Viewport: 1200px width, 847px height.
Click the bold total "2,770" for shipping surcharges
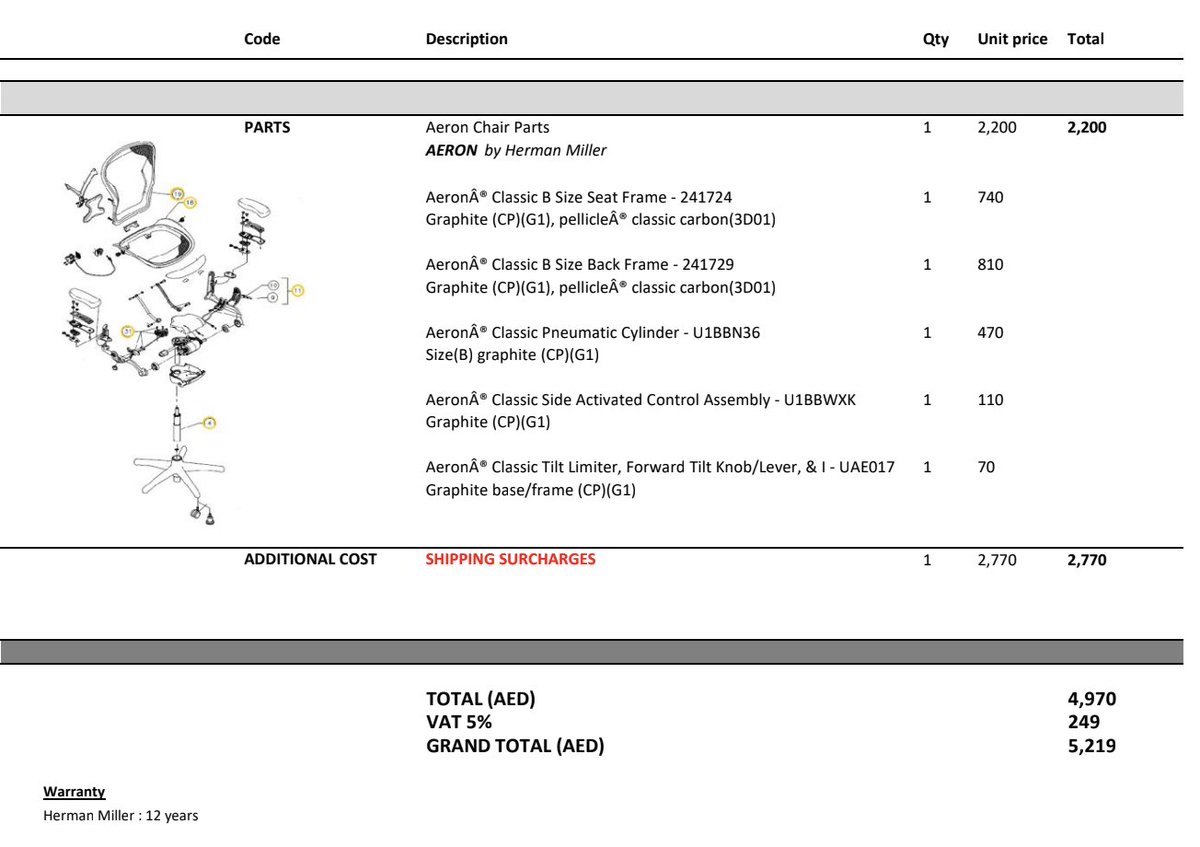(x=1087, y=560)
